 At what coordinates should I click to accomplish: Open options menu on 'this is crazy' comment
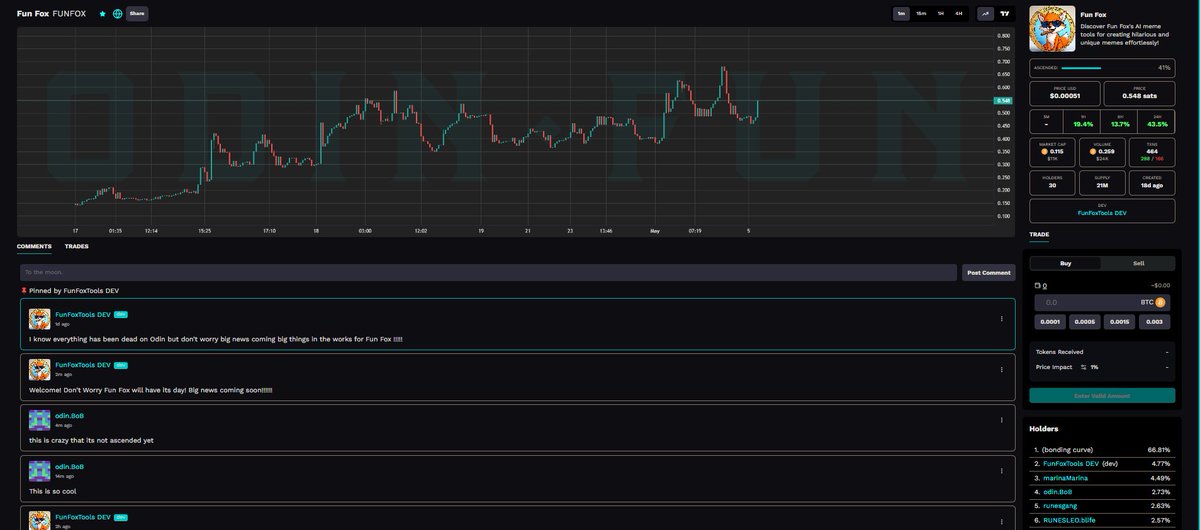point(1001,420)
